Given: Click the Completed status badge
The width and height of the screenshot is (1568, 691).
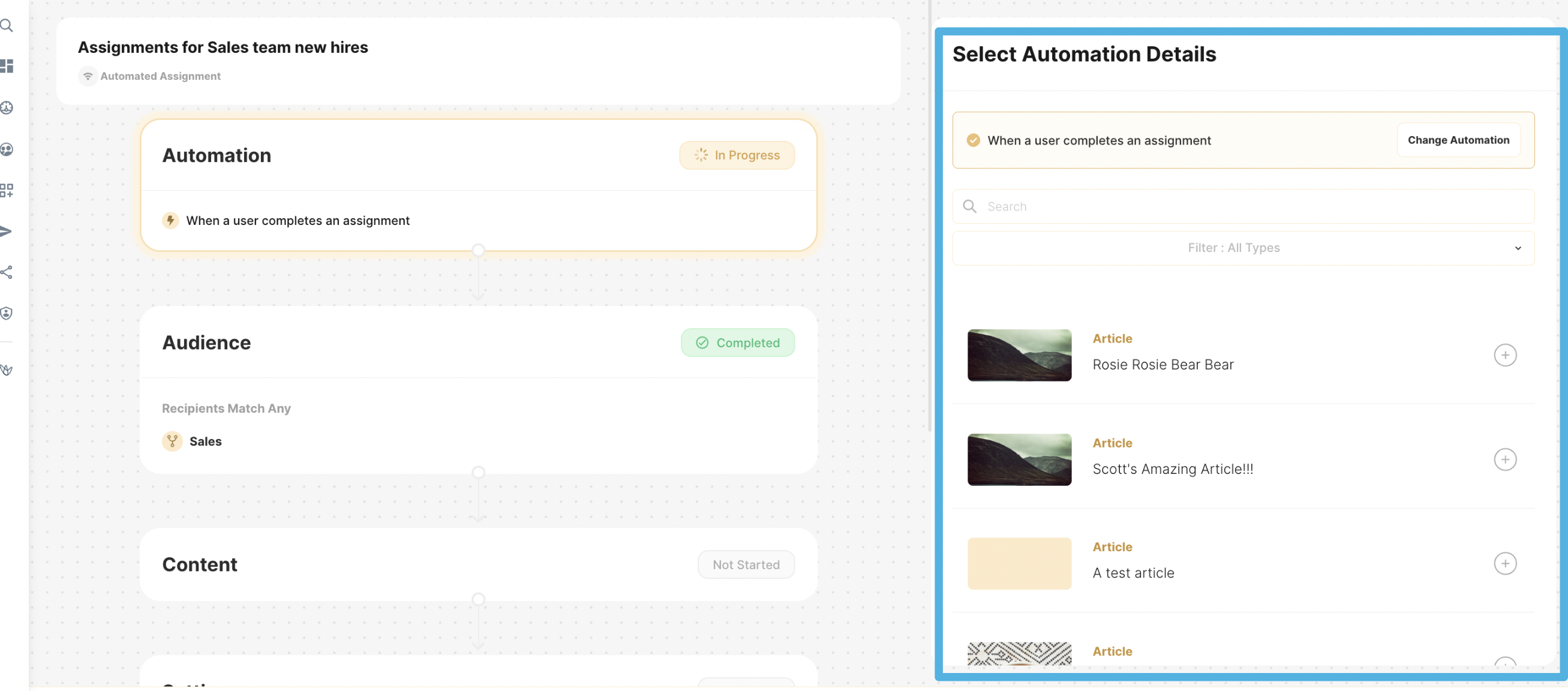Looking at the screenshot, I should (x=737, y=343).
